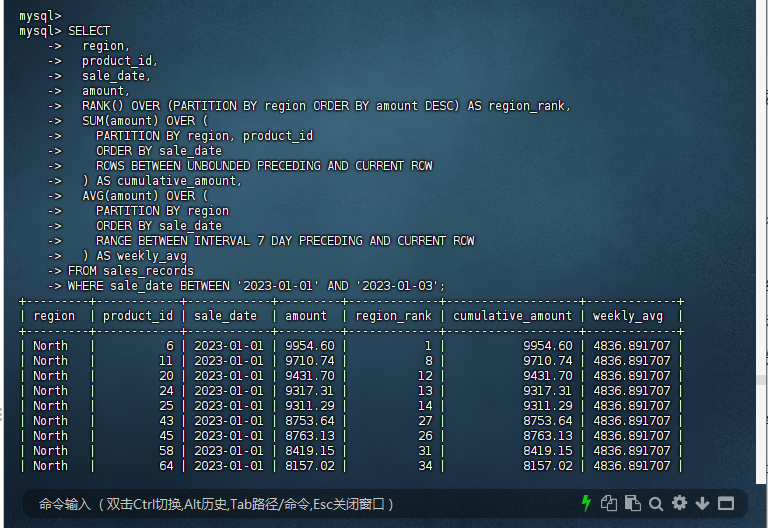The image size is (768, 528).
Task: Click weekly_avg value in product 64 row
Action: (631, 466)
